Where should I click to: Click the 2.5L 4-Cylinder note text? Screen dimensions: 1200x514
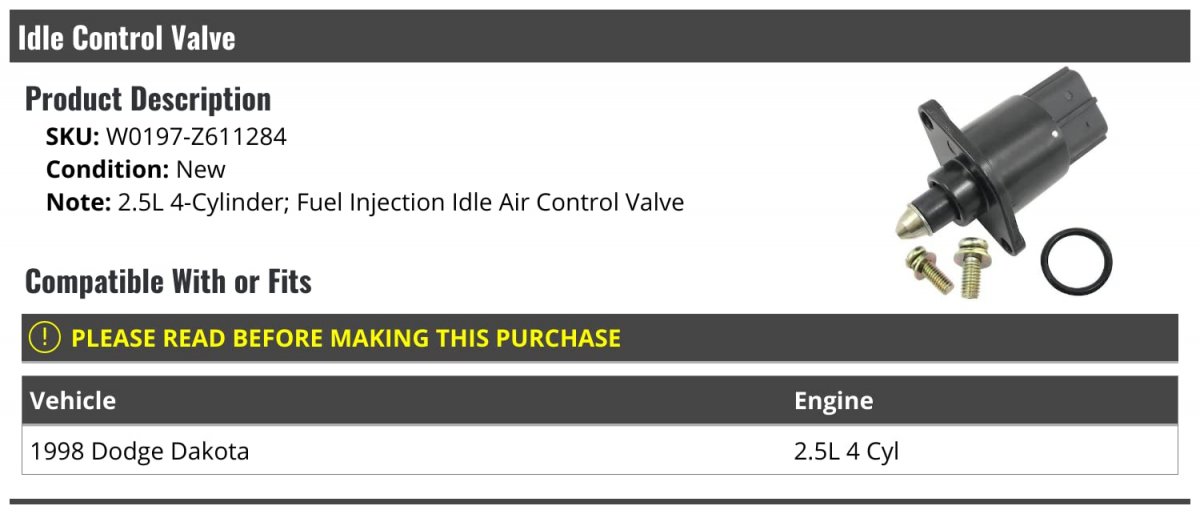(x=401, y=202)
